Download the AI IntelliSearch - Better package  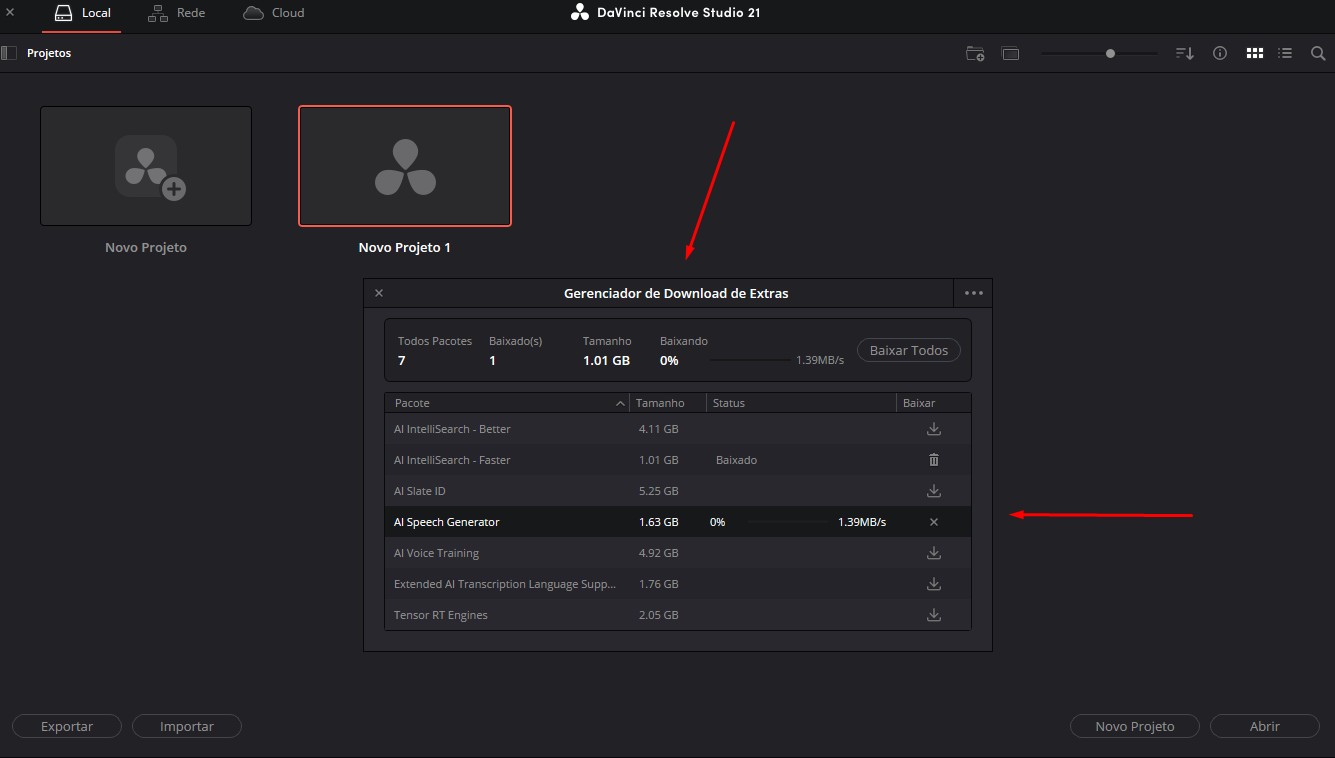point(934,429)
